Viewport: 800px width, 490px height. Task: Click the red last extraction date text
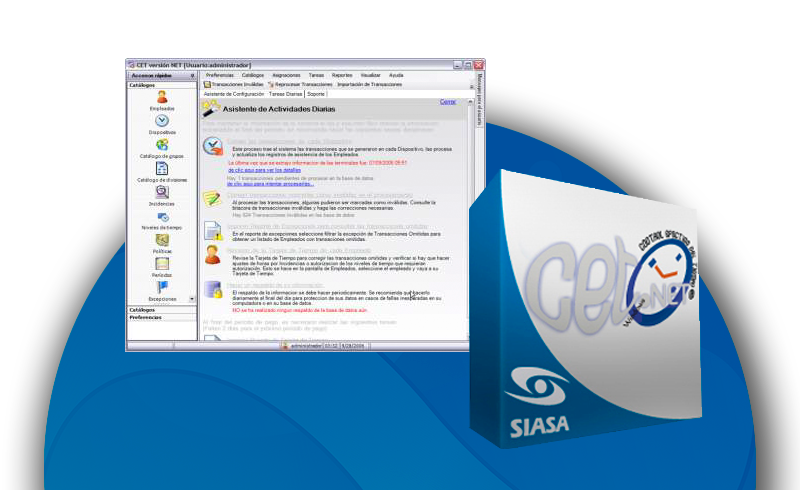tap(317, 163)
